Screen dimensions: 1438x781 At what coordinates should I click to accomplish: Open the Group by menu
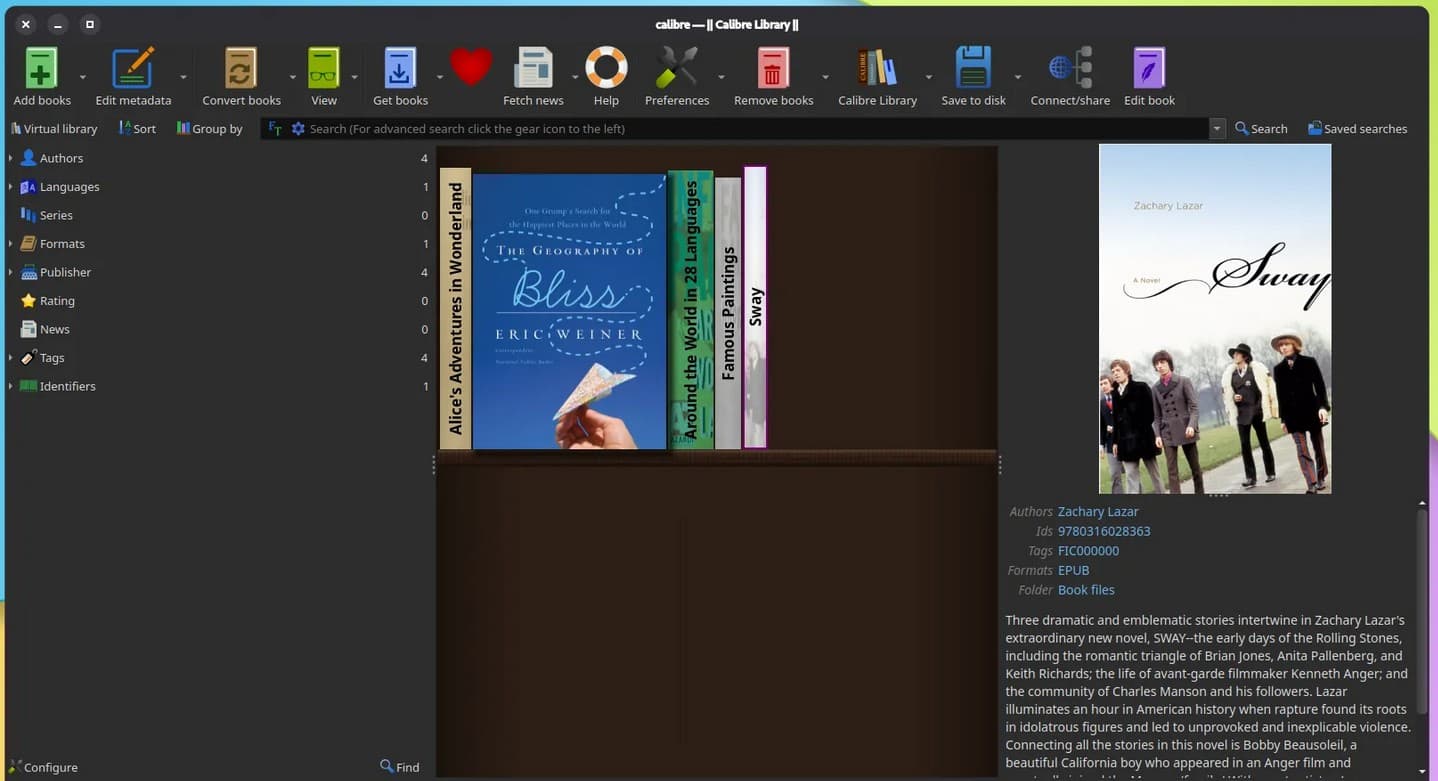pyautogui.click(x=209, y=129)
